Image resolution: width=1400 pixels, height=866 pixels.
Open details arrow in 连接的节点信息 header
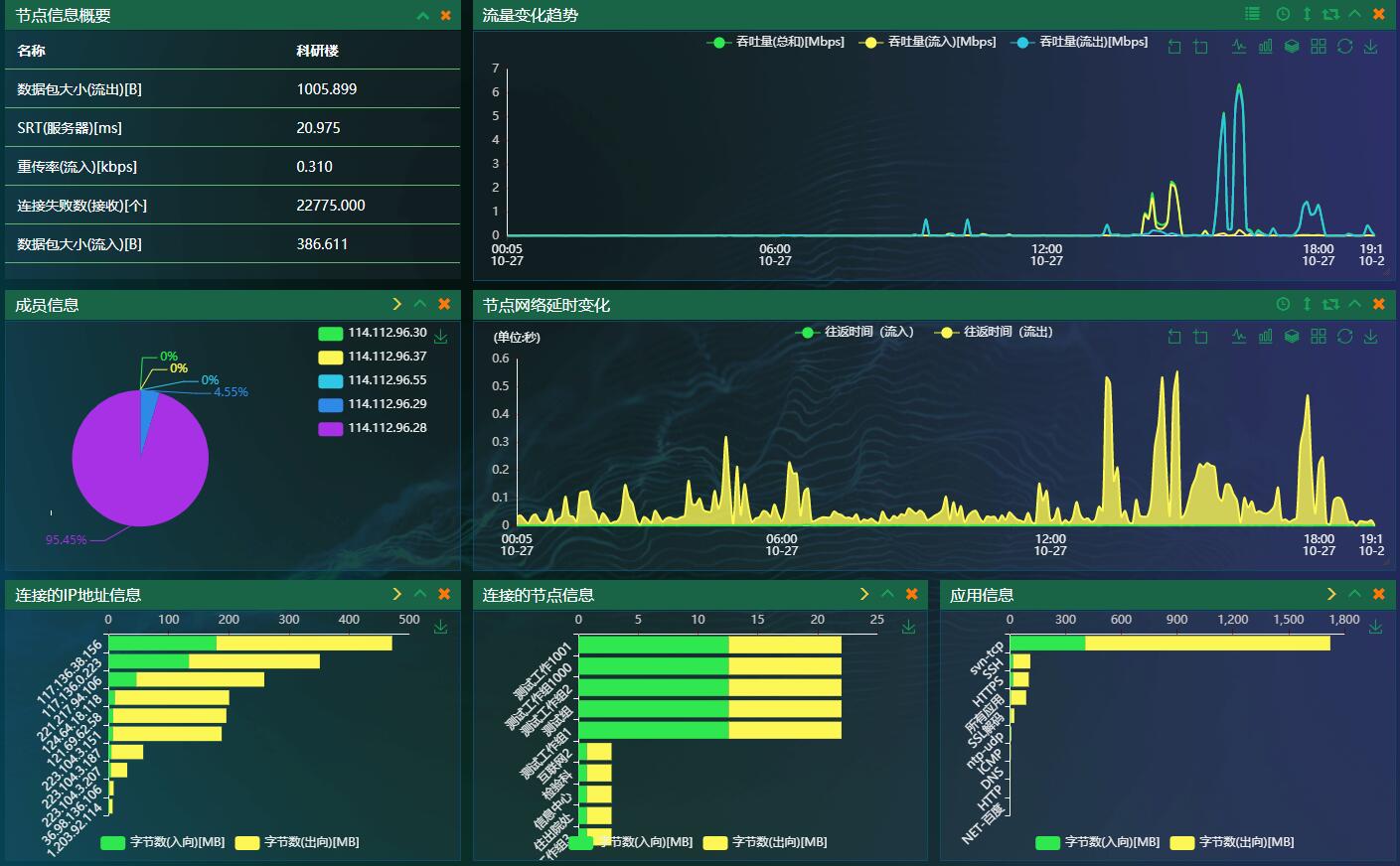[864, 594]
